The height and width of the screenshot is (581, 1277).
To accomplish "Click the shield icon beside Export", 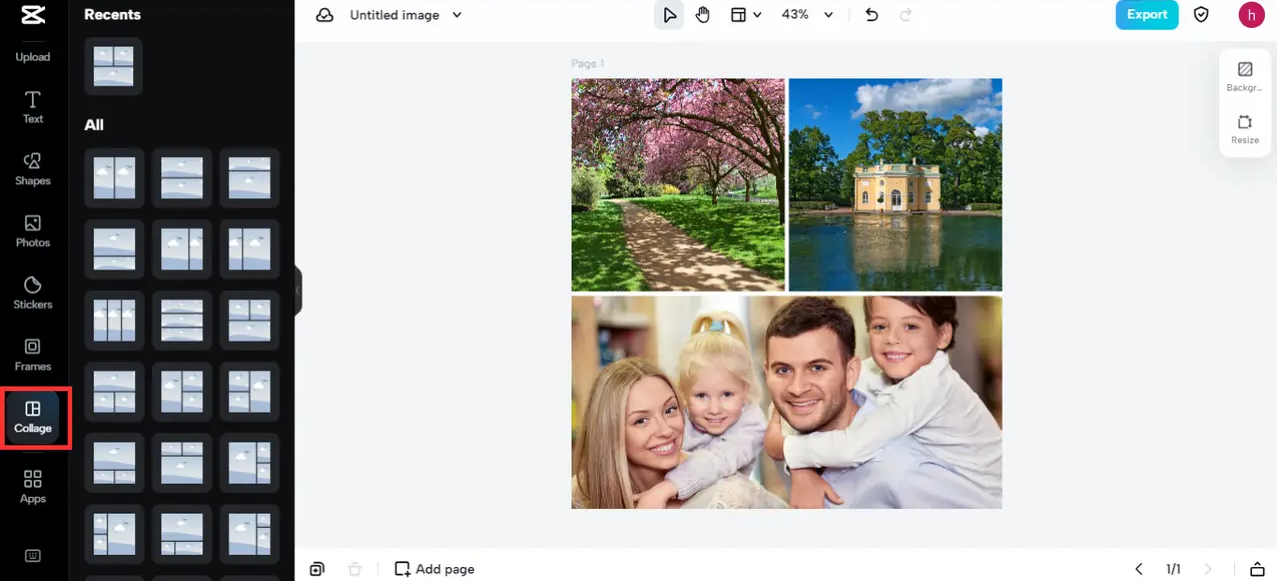I will (1202, 15).
